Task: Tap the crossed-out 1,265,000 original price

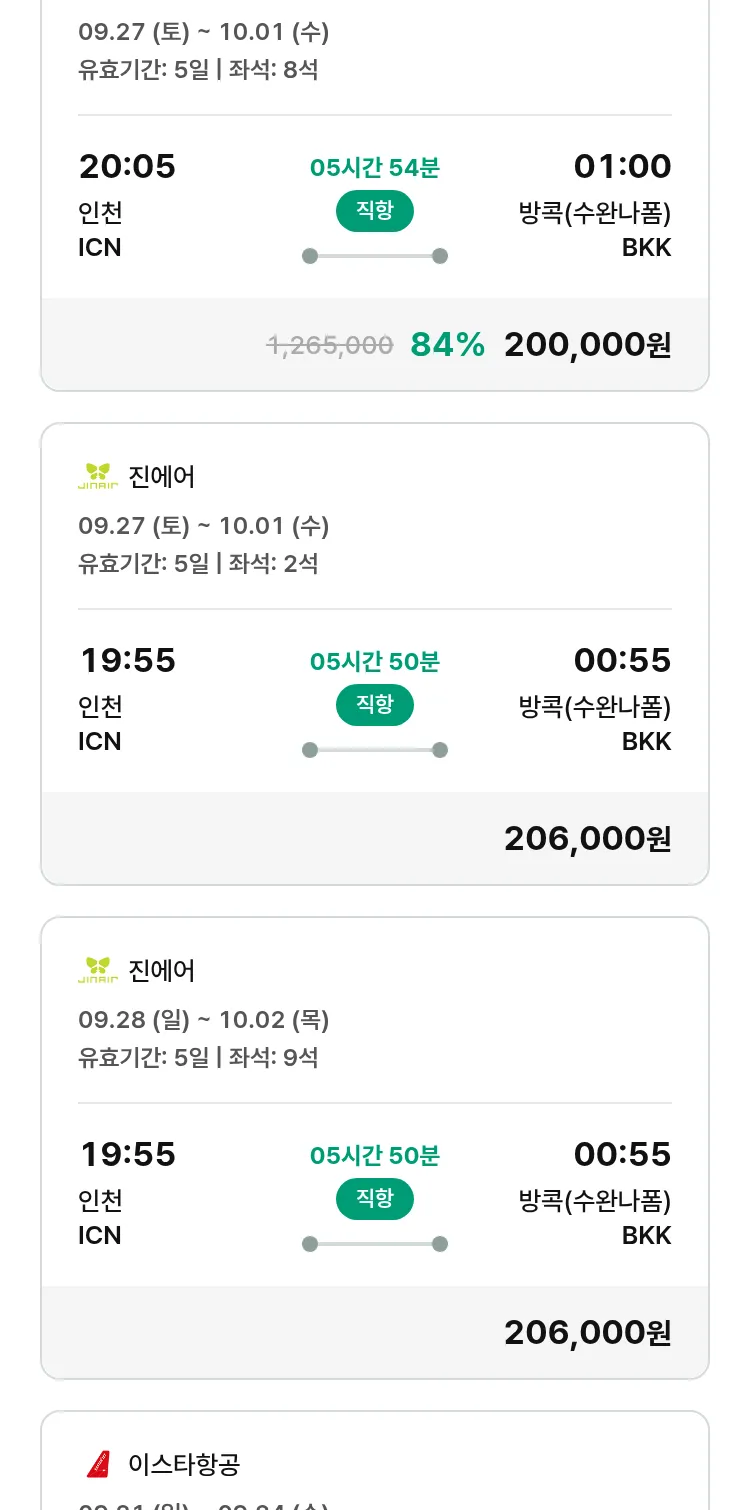Action: pos(329,346)
